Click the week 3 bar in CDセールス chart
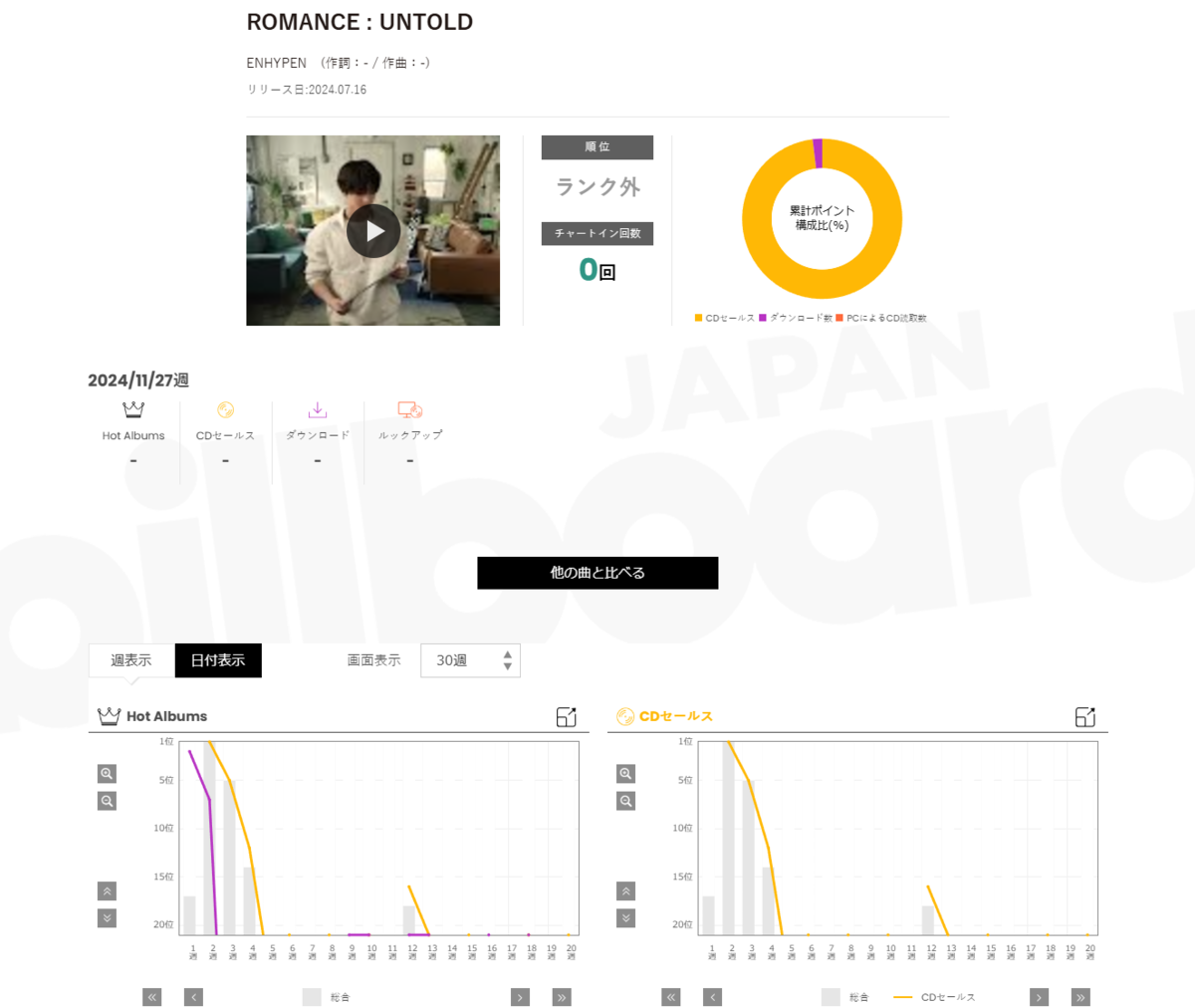1195x1008 pixels. click(x=749, y=857)
